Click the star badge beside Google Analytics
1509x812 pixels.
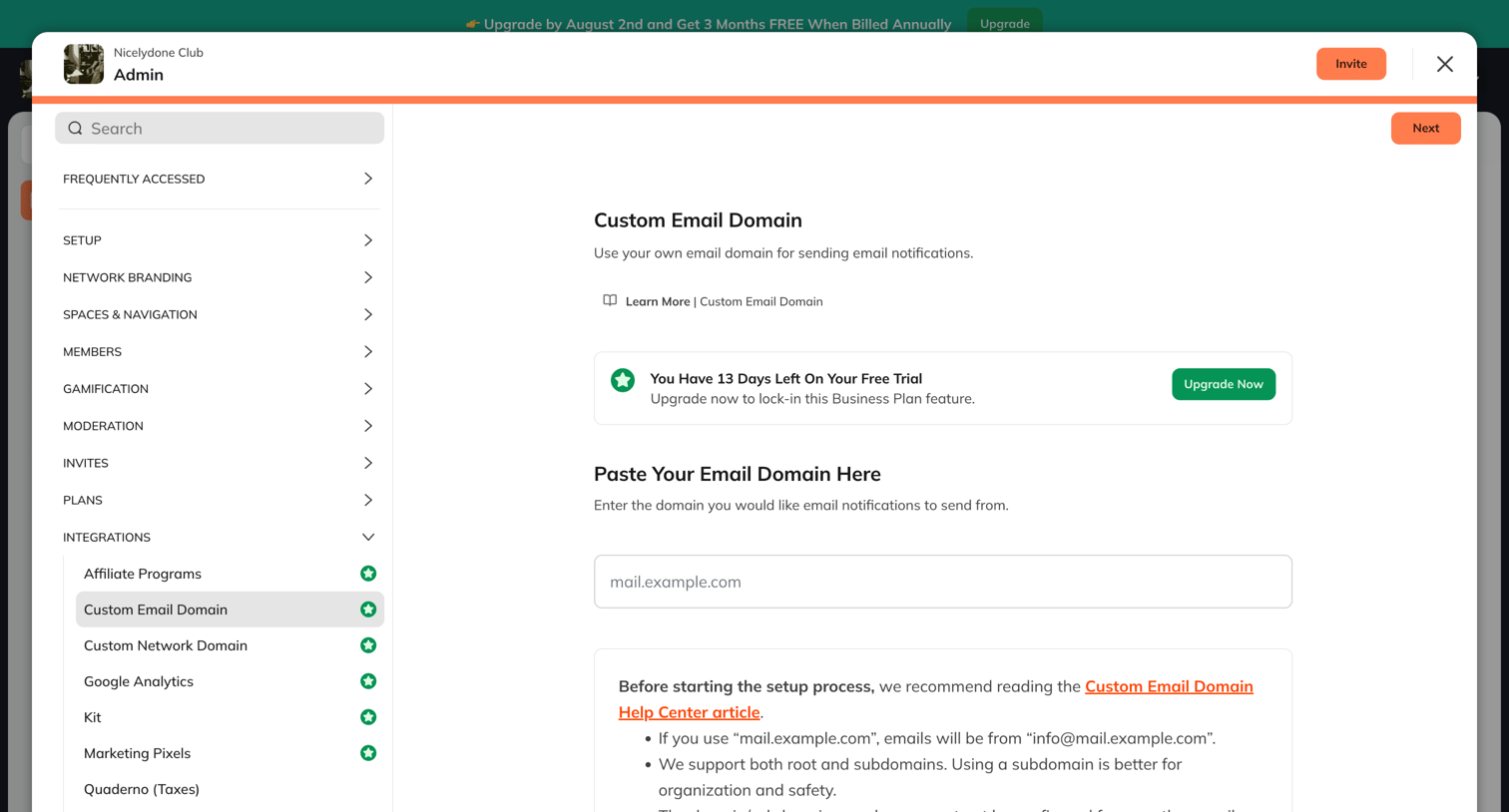pyautogui.click(x=368, y=681)
